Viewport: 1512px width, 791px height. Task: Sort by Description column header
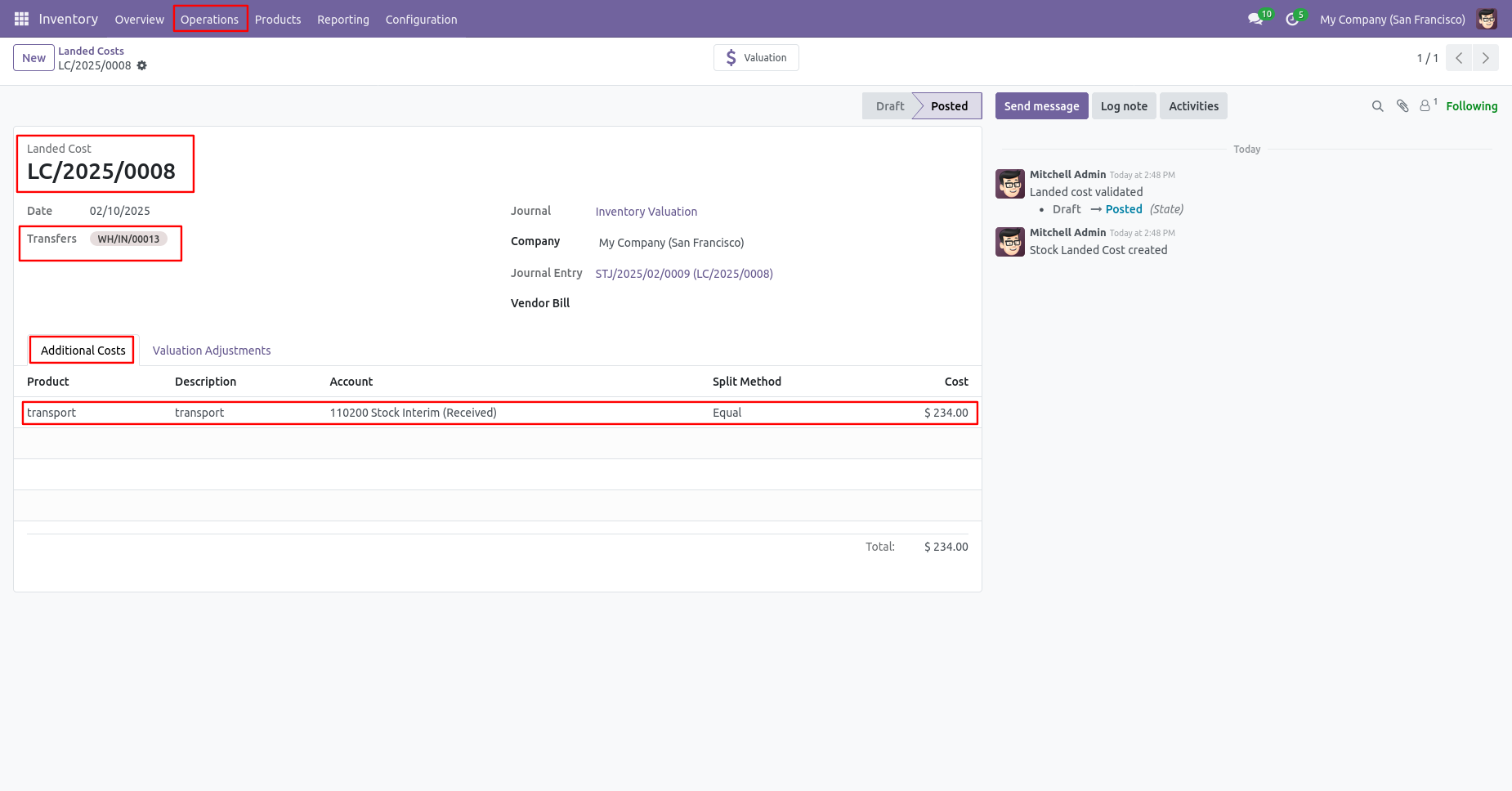click(205, 382)
